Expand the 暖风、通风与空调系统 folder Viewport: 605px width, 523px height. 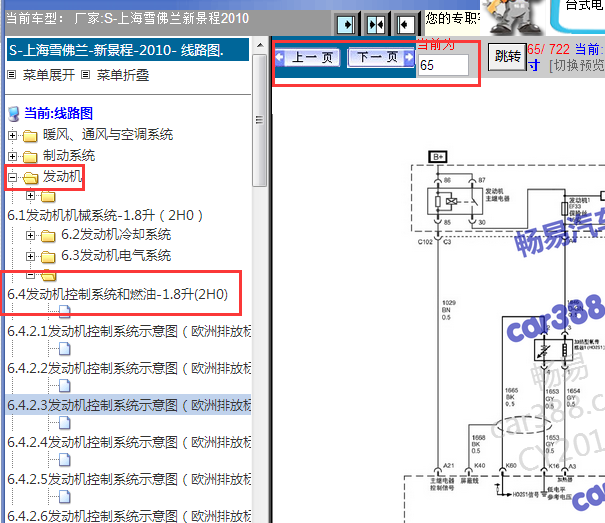(12, 135)
